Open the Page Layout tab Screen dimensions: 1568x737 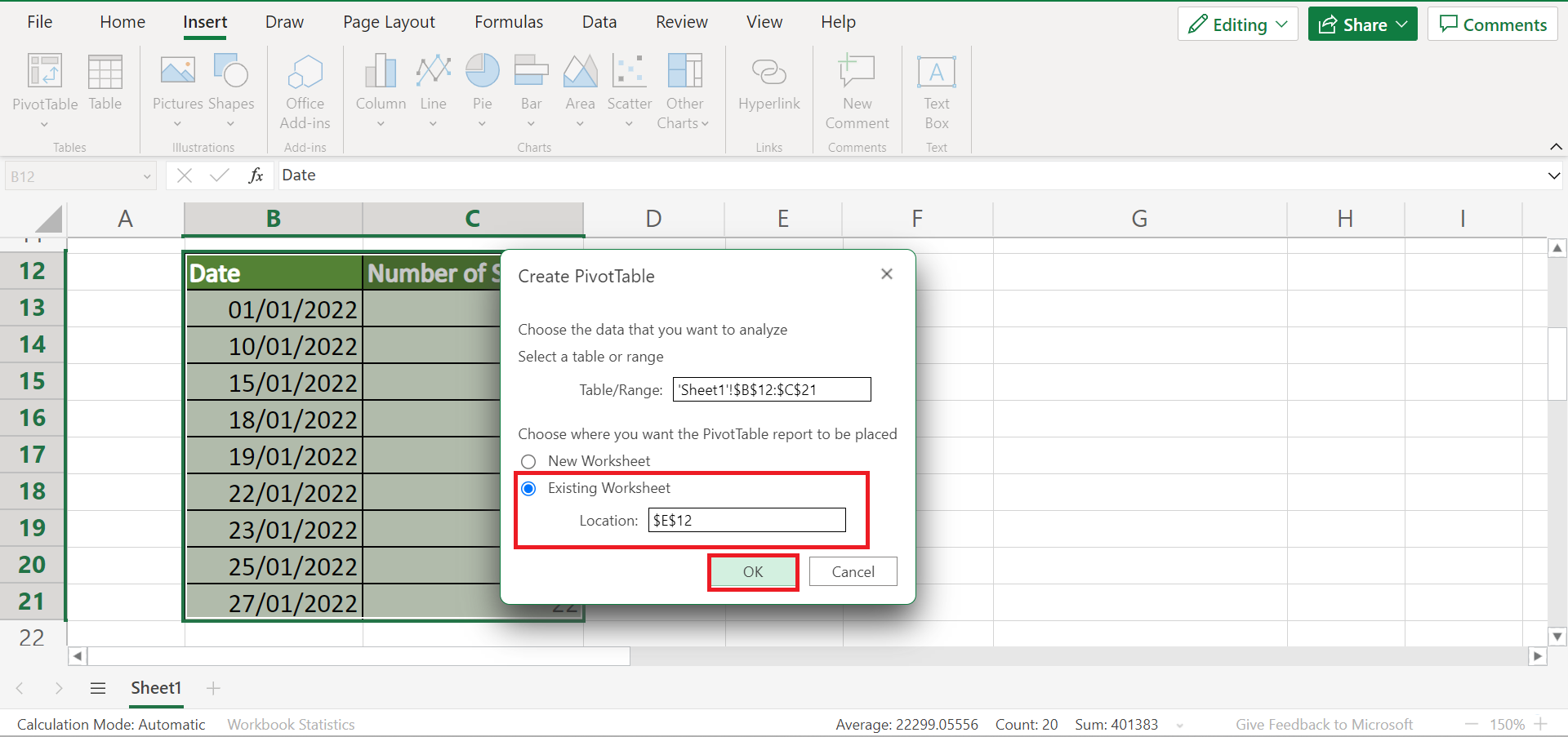pyautogui.click(x=389, y=22)
